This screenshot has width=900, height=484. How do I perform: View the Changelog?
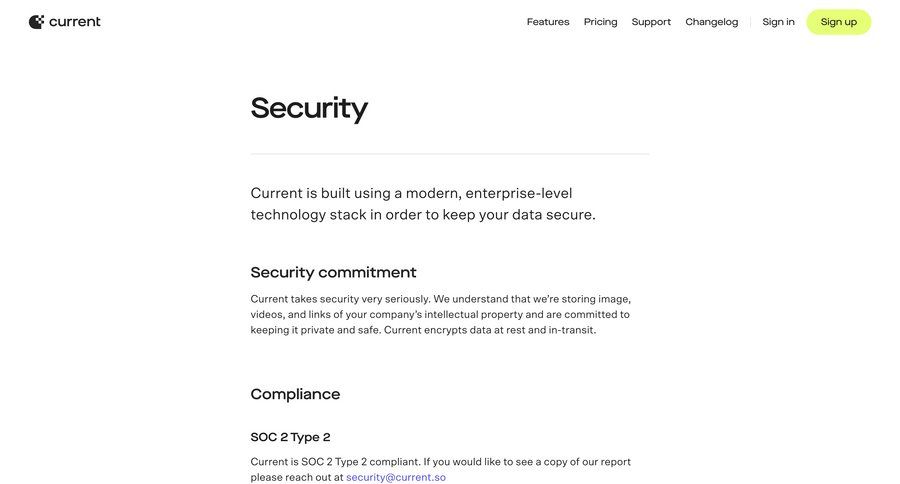point(712,22)
